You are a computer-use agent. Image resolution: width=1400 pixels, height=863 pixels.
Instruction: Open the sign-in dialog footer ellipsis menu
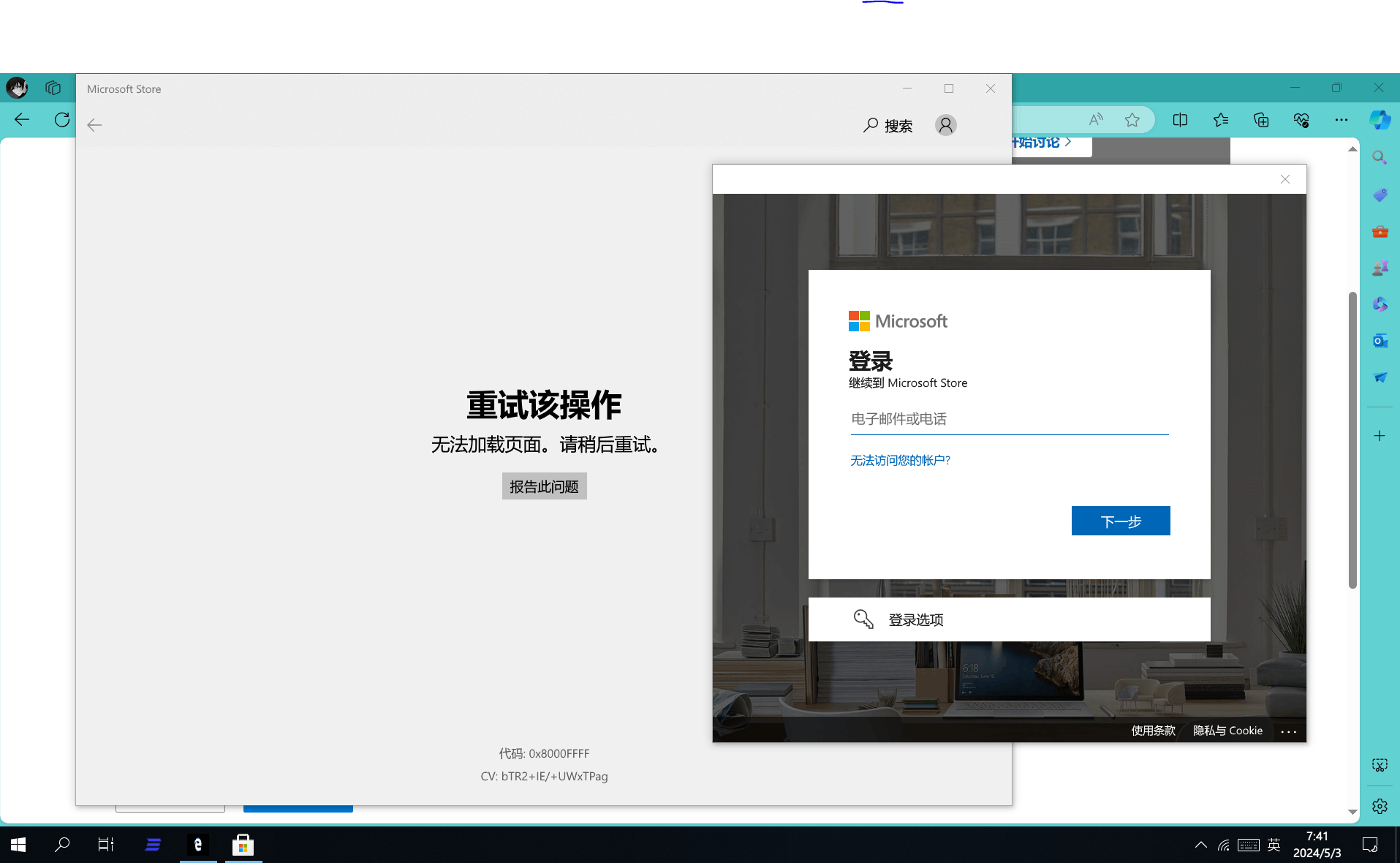click(1288, 731)
